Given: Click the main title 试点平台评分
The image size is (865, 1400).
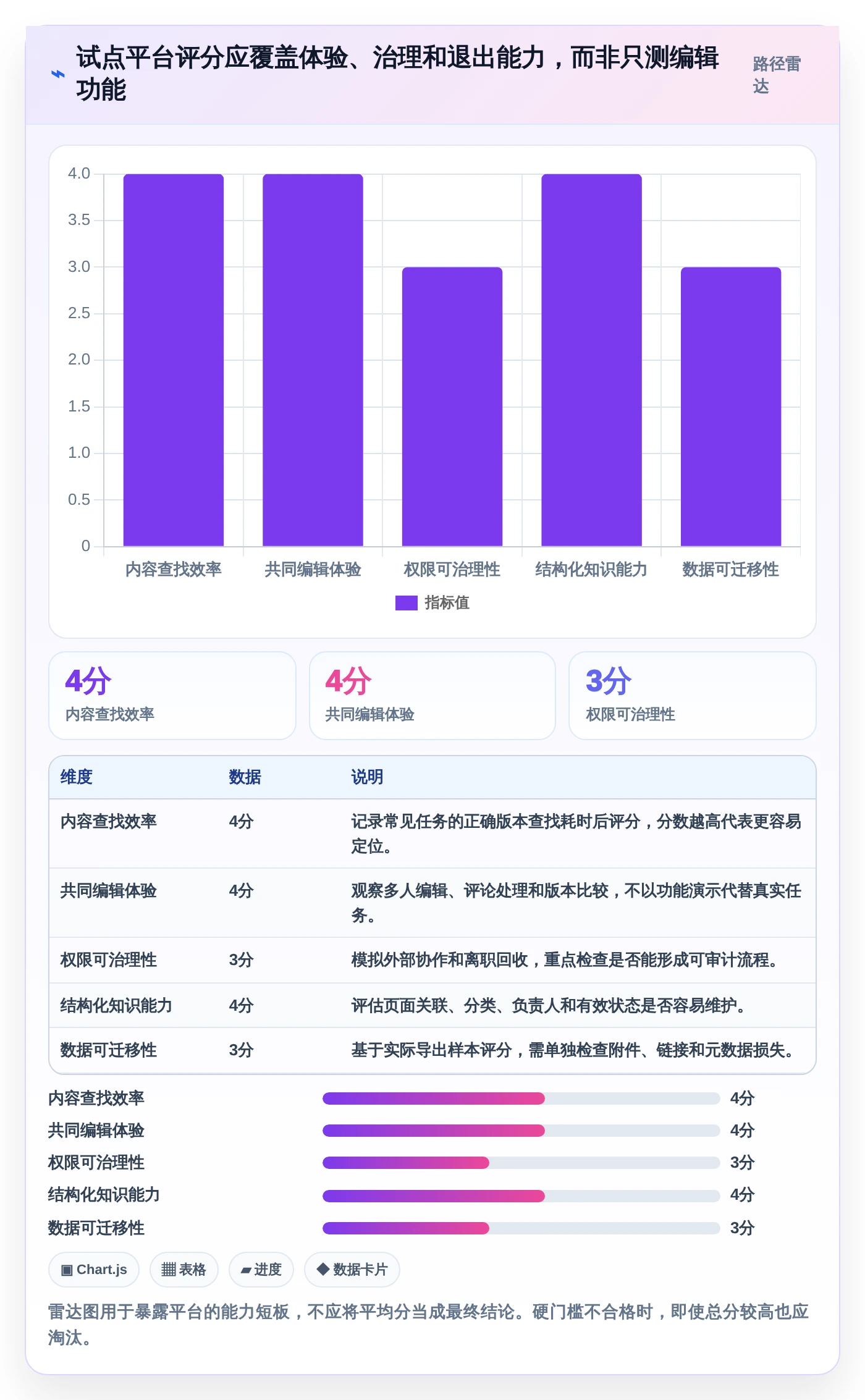Looking at the screenshot, I should click(397, 74).
